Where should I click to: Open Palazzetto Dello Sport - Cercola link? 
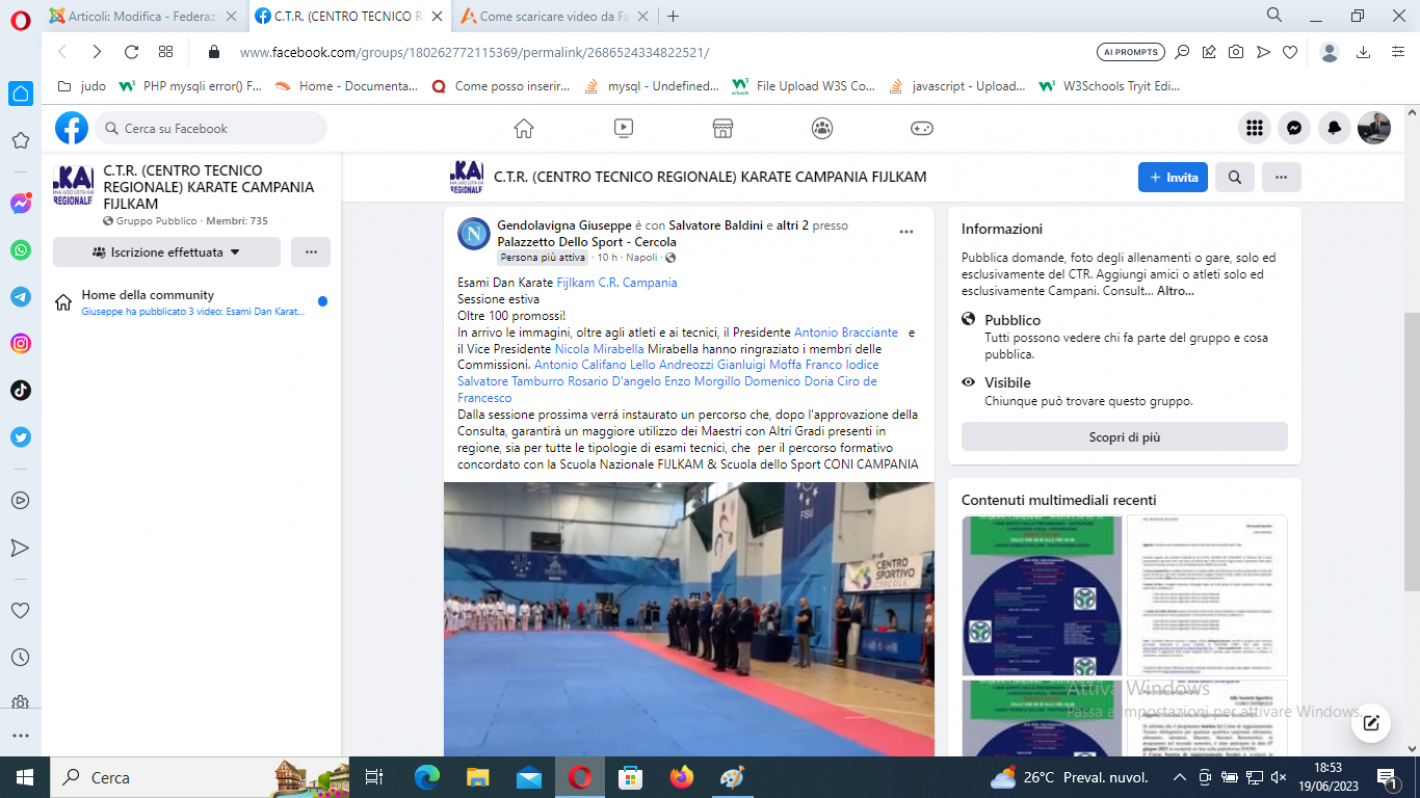click(x=587, y=241)
